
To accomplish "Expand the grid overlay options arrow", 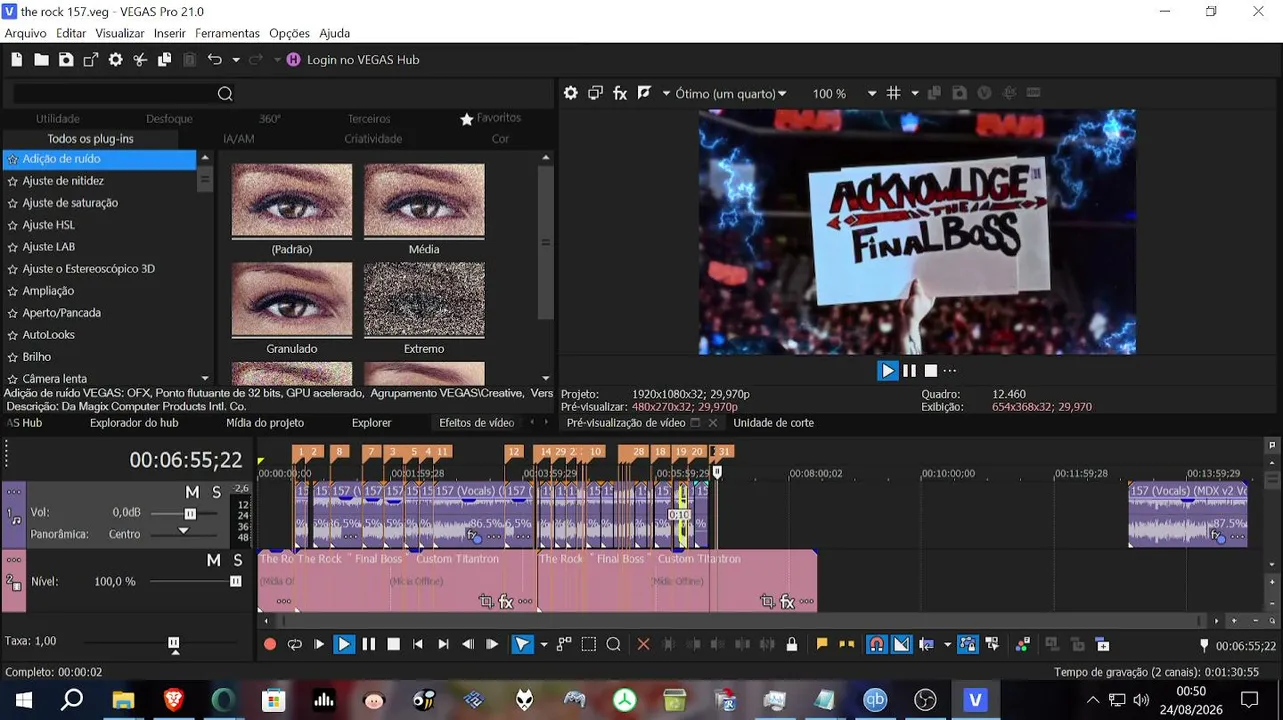I will [915, 94].
